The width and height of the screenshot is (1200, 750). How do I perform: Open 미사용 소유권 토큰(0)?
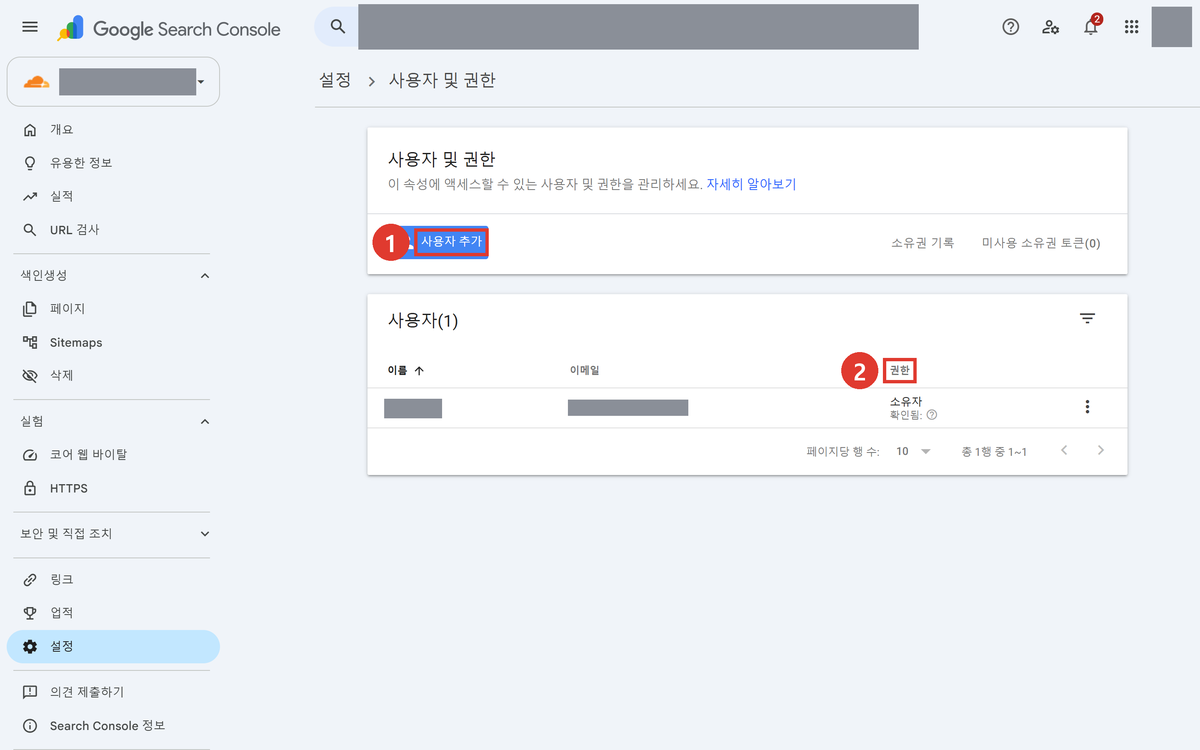tap(1041, 243)
